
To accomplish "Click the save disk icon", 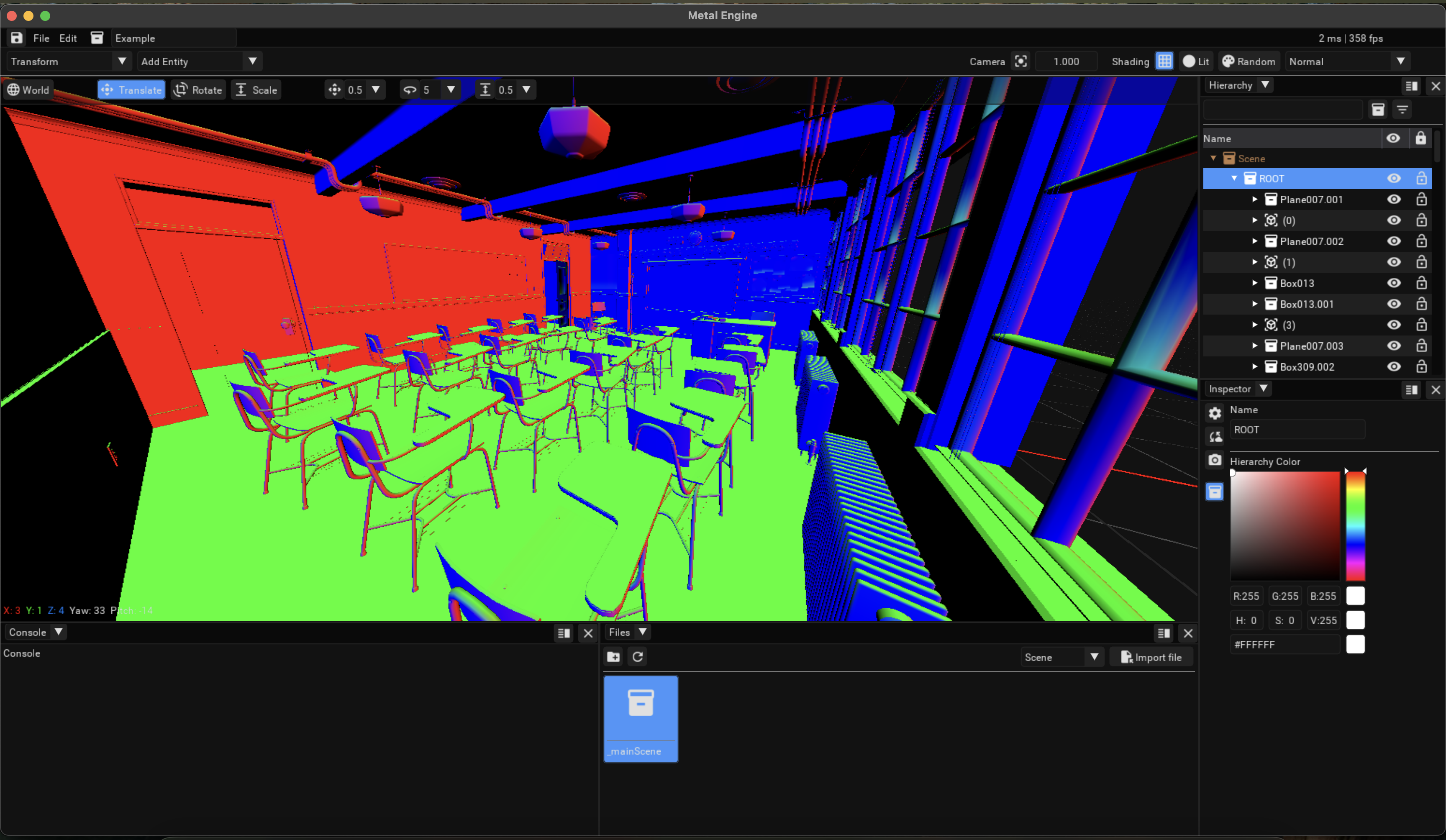I will pyautogui.click(x=17, y=38).
